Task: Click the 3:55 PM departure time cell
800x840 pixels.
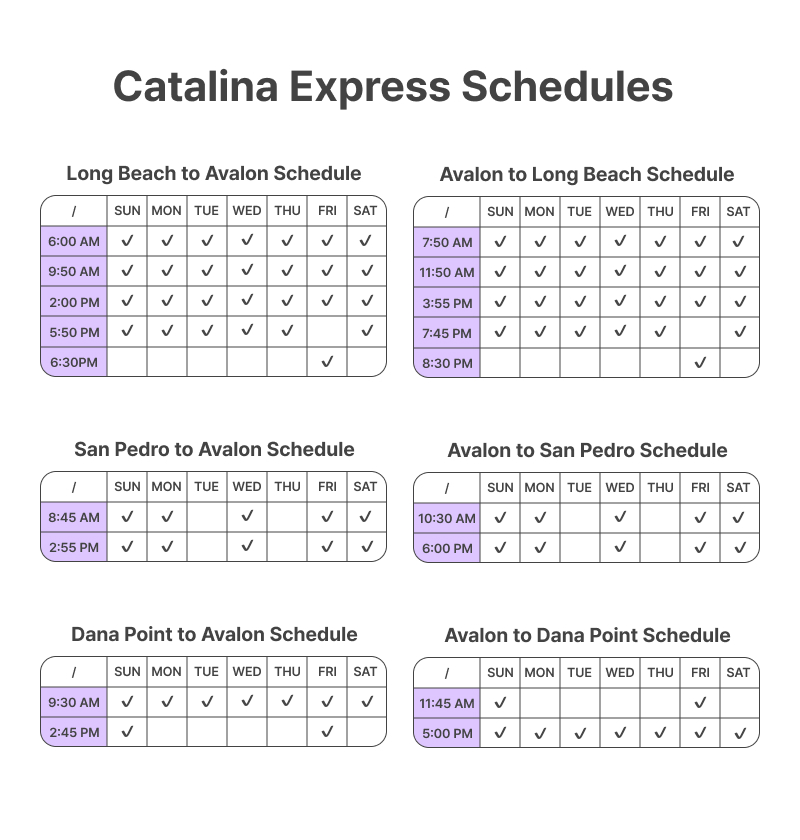Action: pos(447,302)
